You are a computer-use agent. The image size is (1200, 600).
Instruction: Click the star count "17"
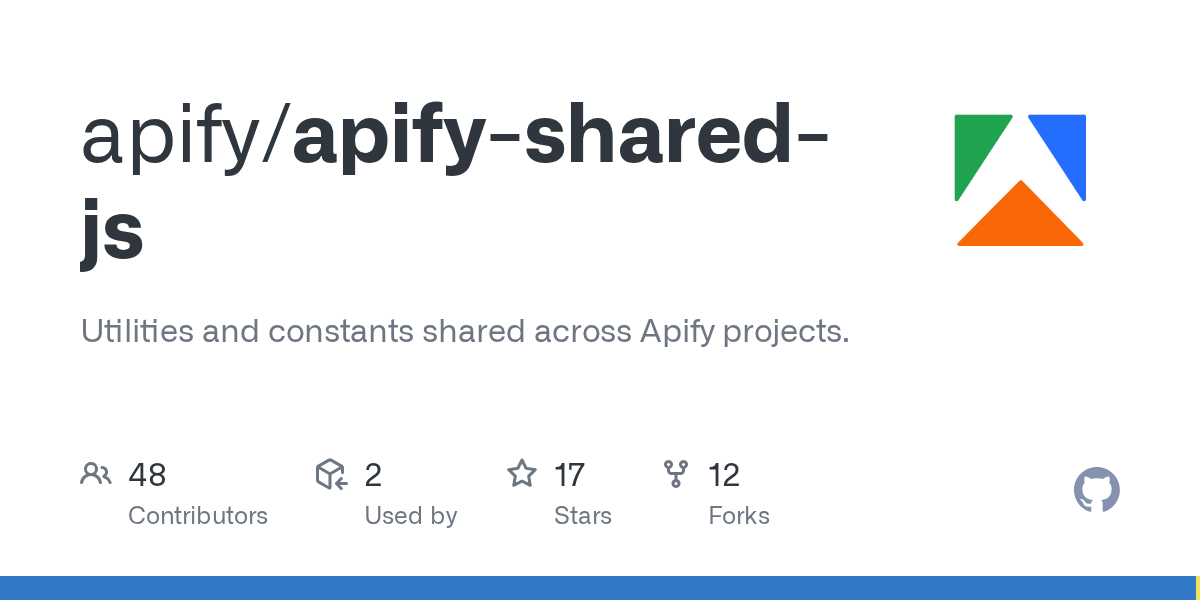[569, 474]
